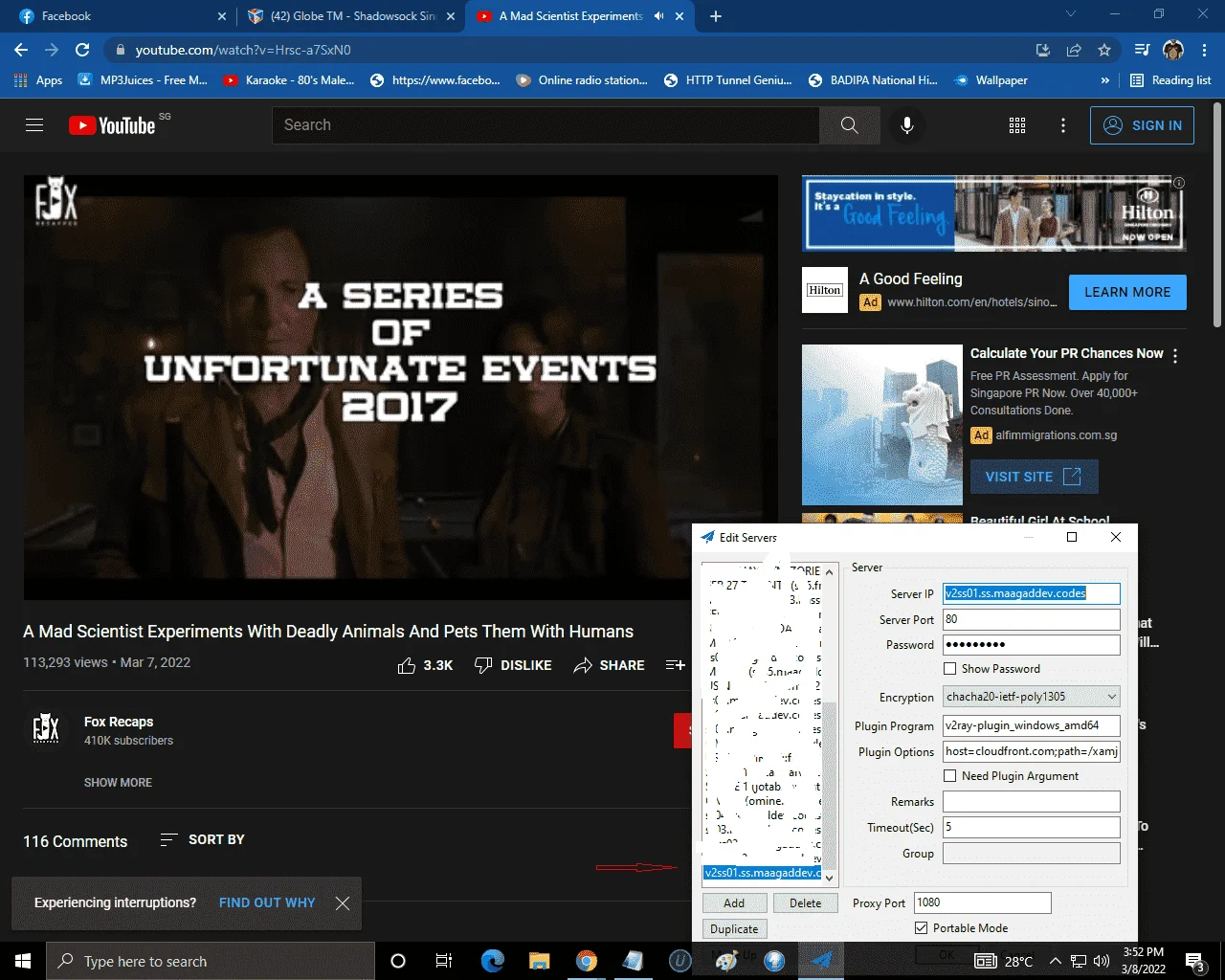
Task: Switch to Globe TM Shadowsock tab
Action: (351, 16)
